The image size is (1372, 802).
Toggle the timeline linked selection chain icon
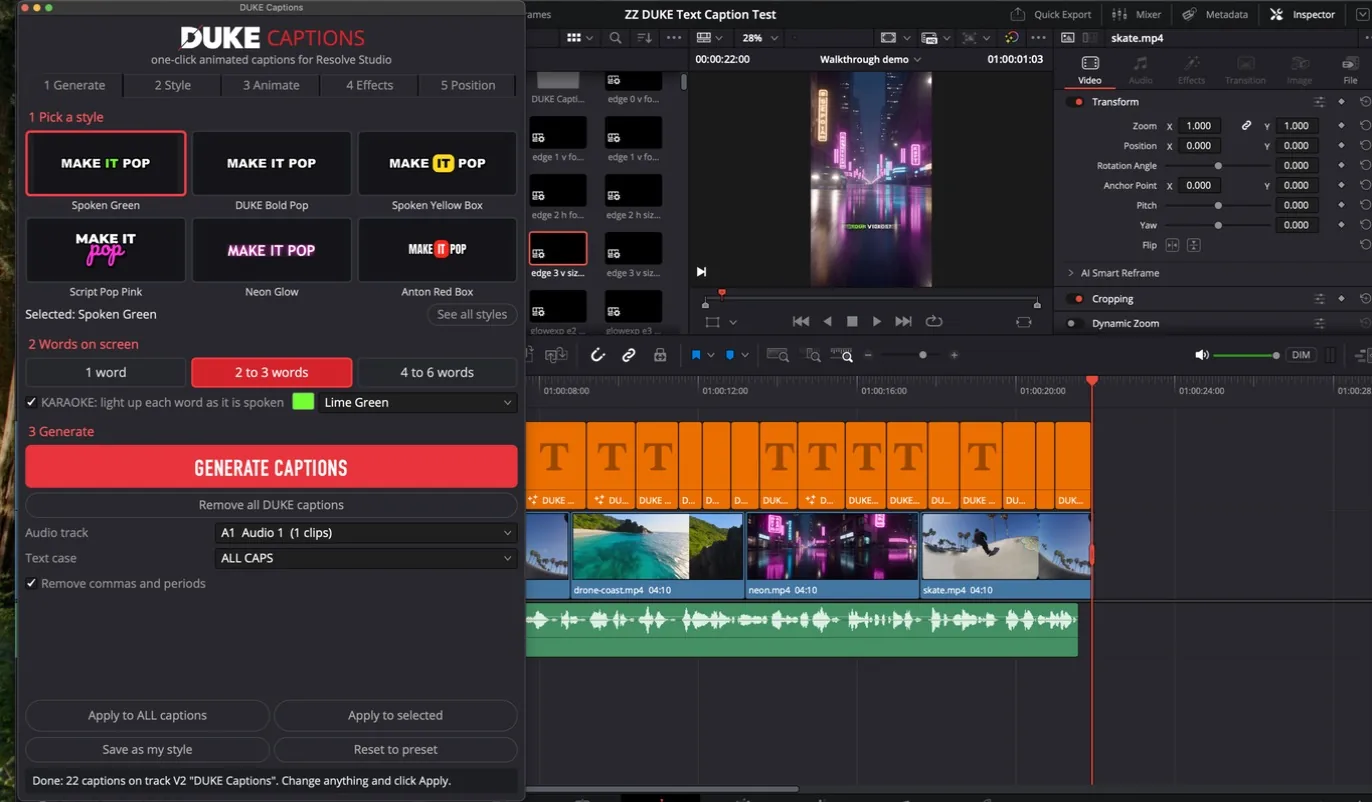coord(629,355)
